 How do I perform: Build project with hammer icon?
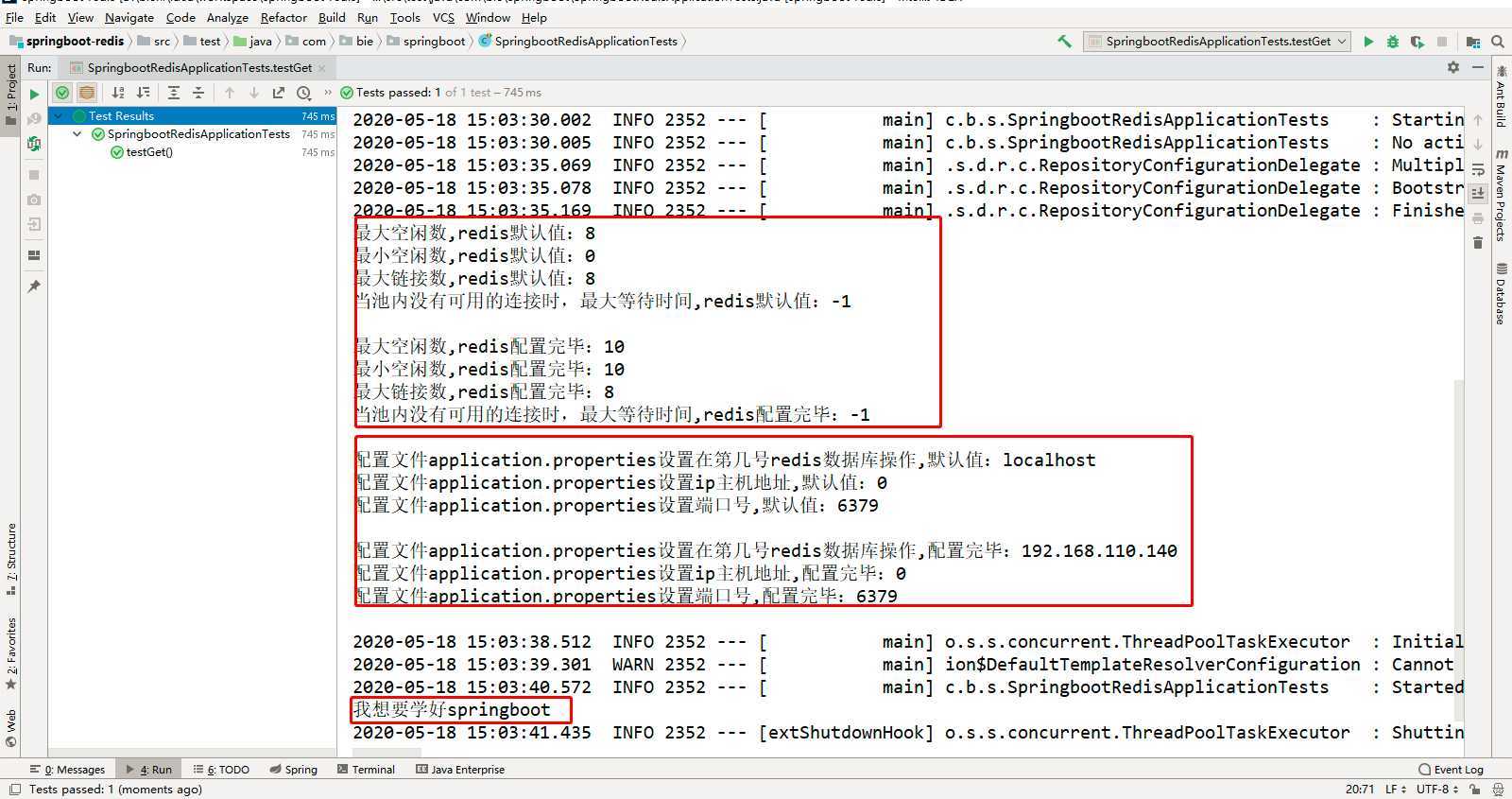click(1065, 42)
